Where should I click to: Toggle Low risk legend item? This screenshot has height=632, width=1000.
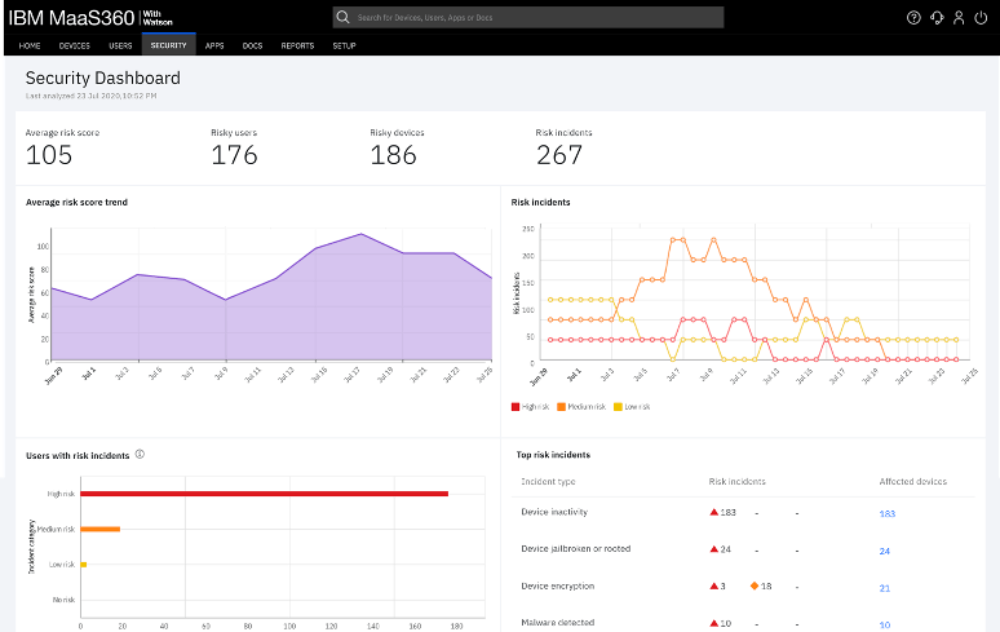coord(631,407)
